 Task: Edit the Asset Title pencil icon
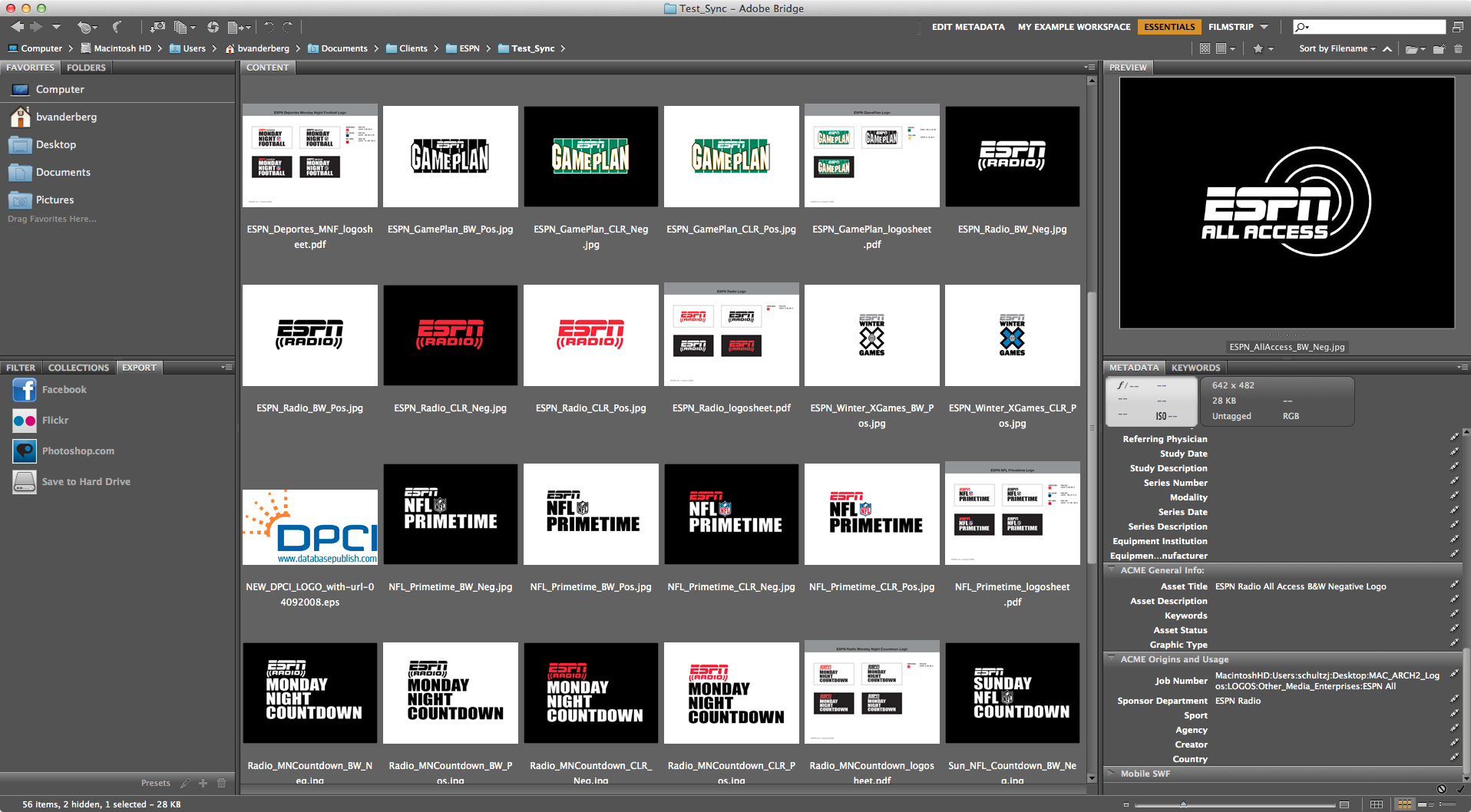pyautogui.click(x=1454, y=586)
